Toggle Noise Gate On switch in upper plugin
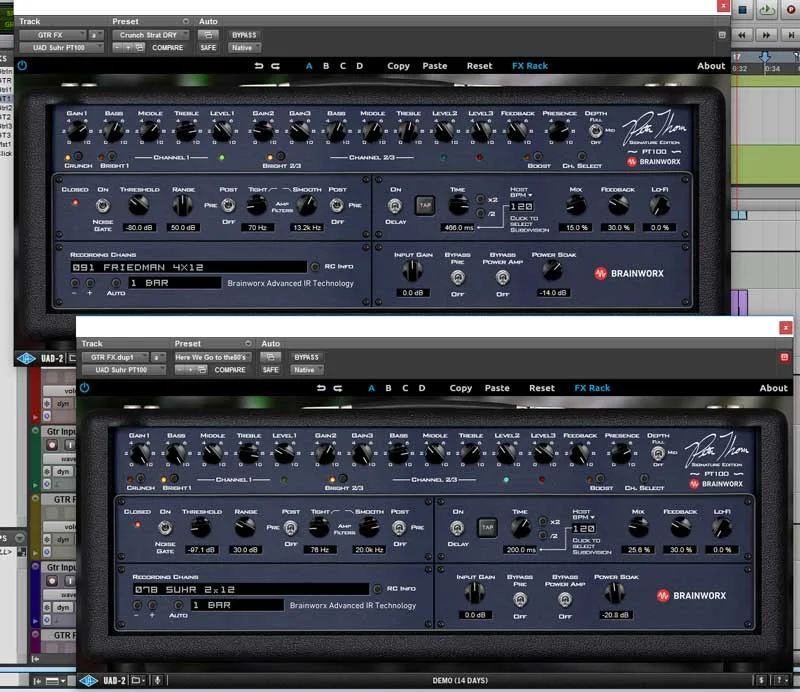 point(103,206)
